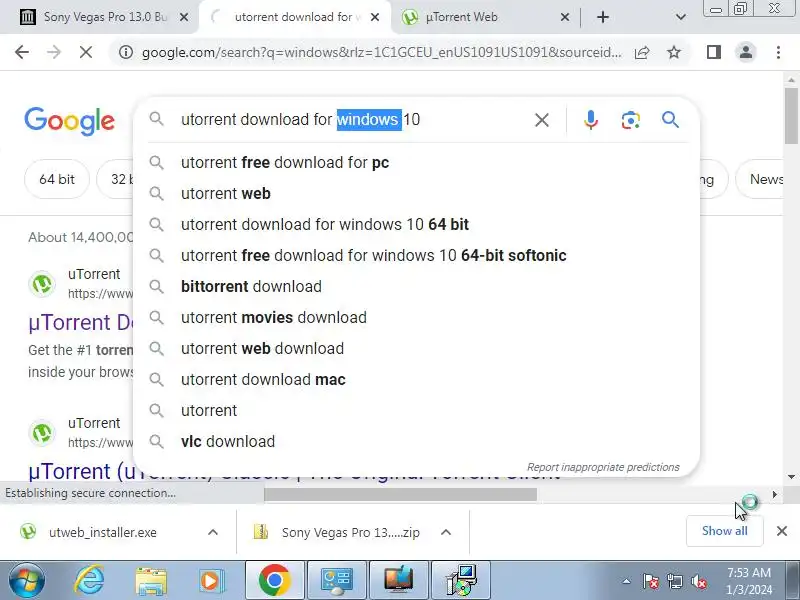Stop loading the page

(86, 52)
